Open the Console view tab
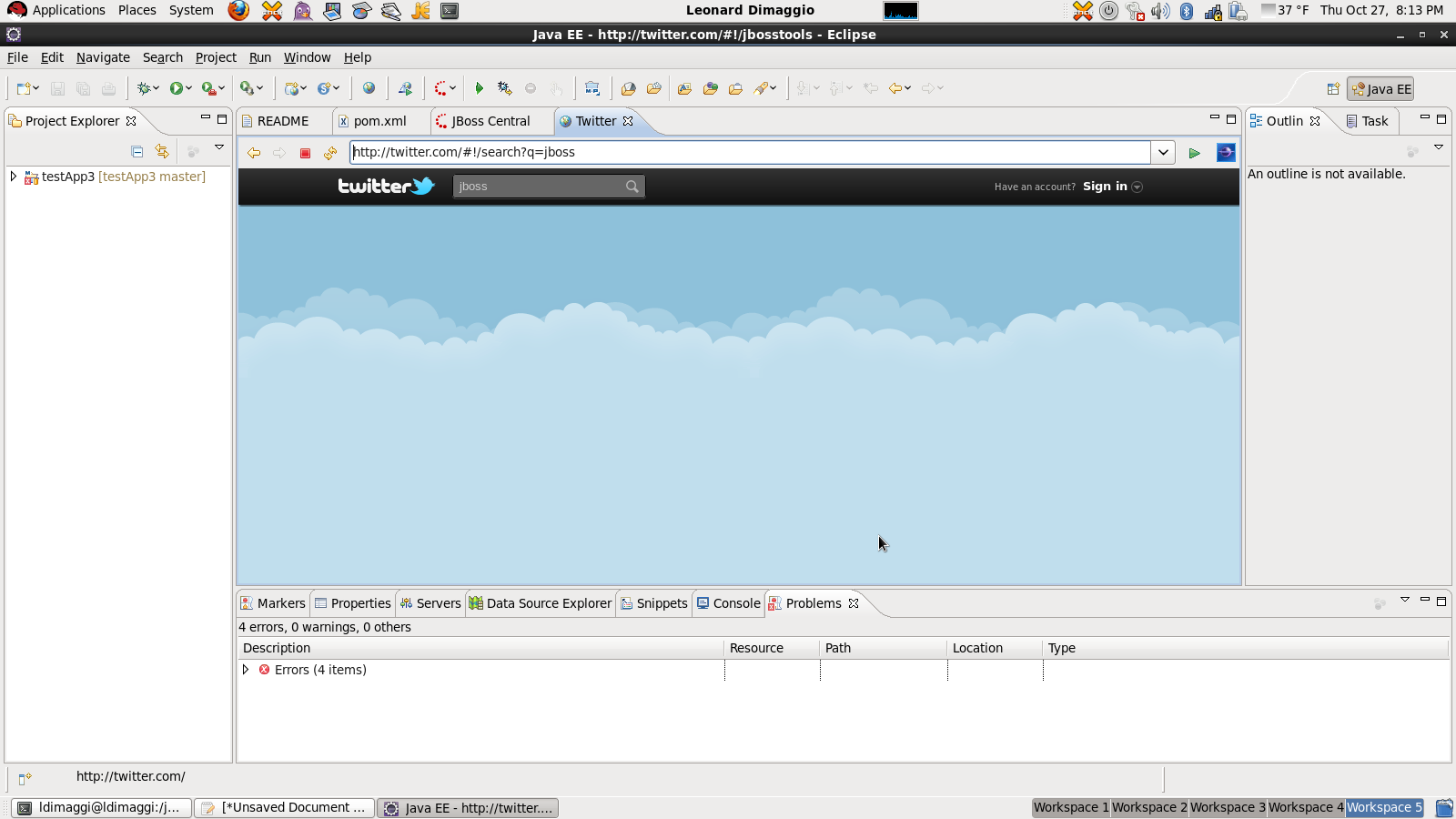Screen dimensions: 1456x819 [728, 603]
